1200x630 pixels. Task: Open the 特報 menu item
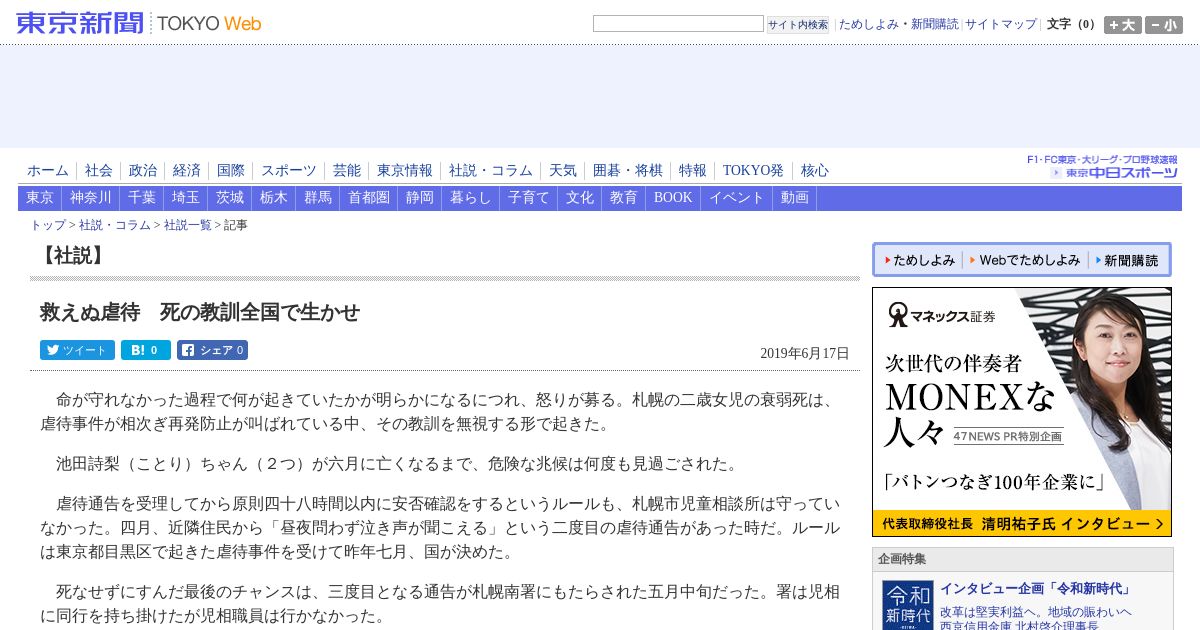(x=693, y=171)
